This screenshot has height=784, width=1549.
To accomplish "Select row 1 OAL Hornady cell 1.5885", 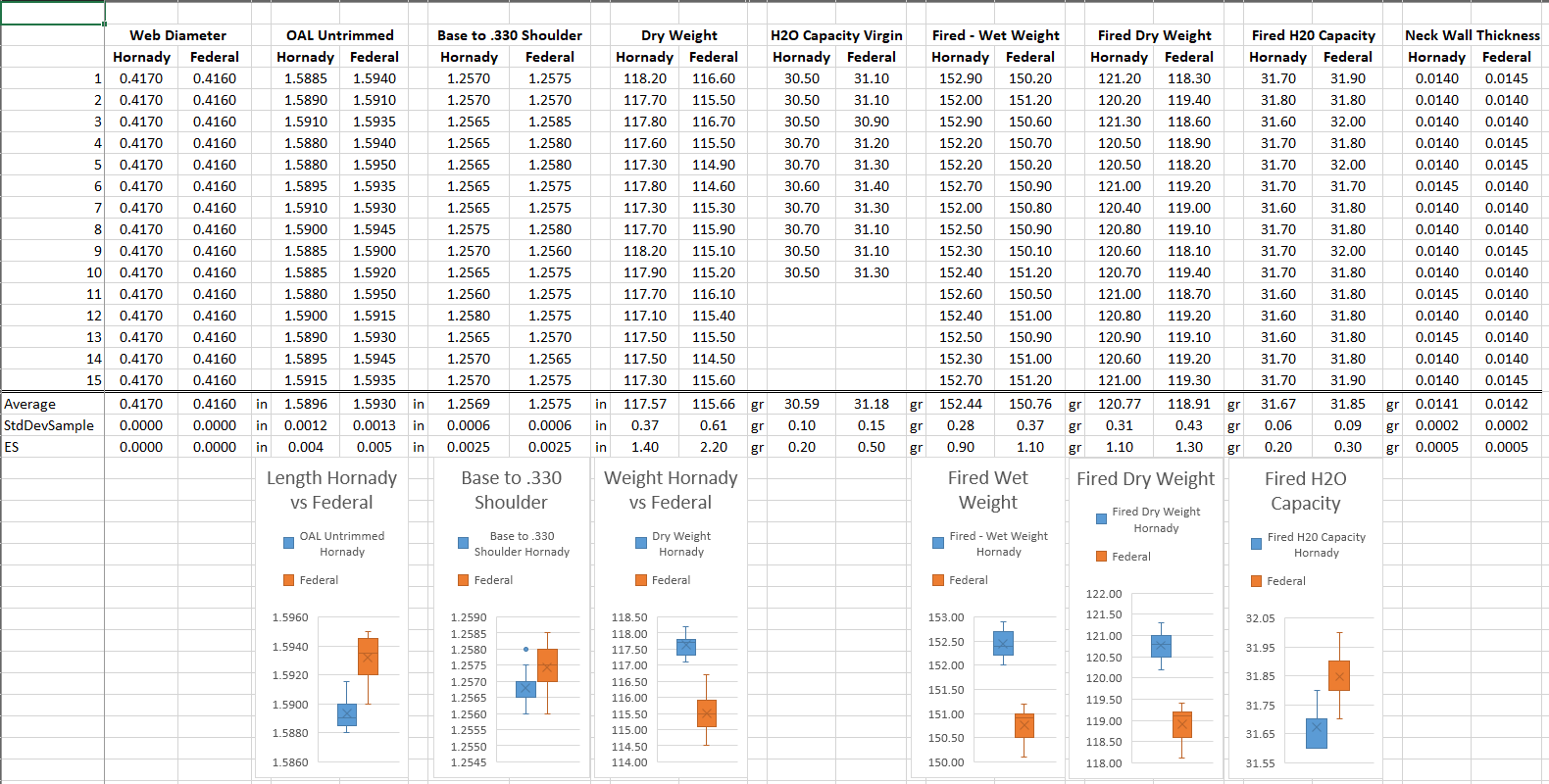I will (x=306, y=78).
